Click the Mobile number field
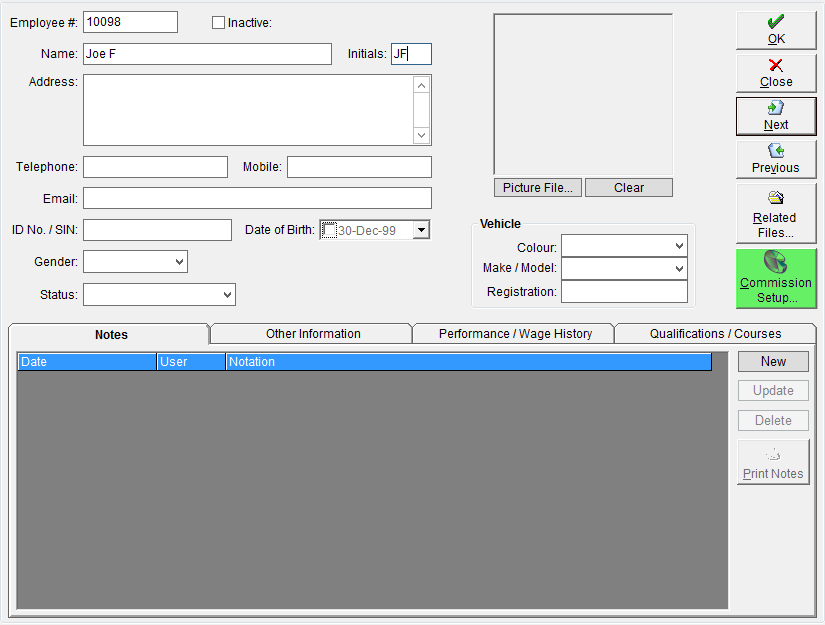This screenshot has width=825, height=625. coord(359,167)
